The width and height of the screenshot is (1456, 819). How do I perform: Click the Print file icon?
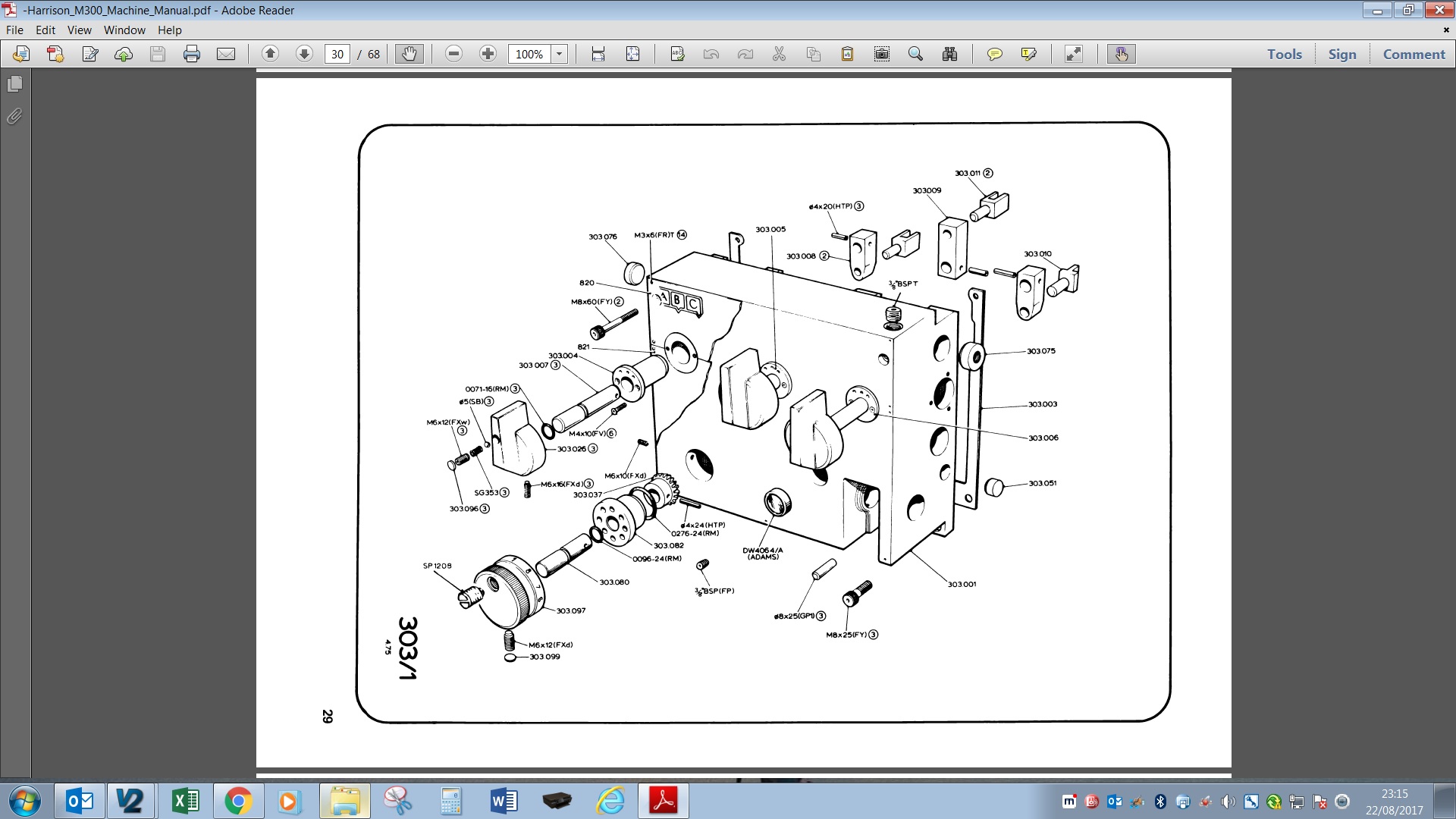[192, 54]
